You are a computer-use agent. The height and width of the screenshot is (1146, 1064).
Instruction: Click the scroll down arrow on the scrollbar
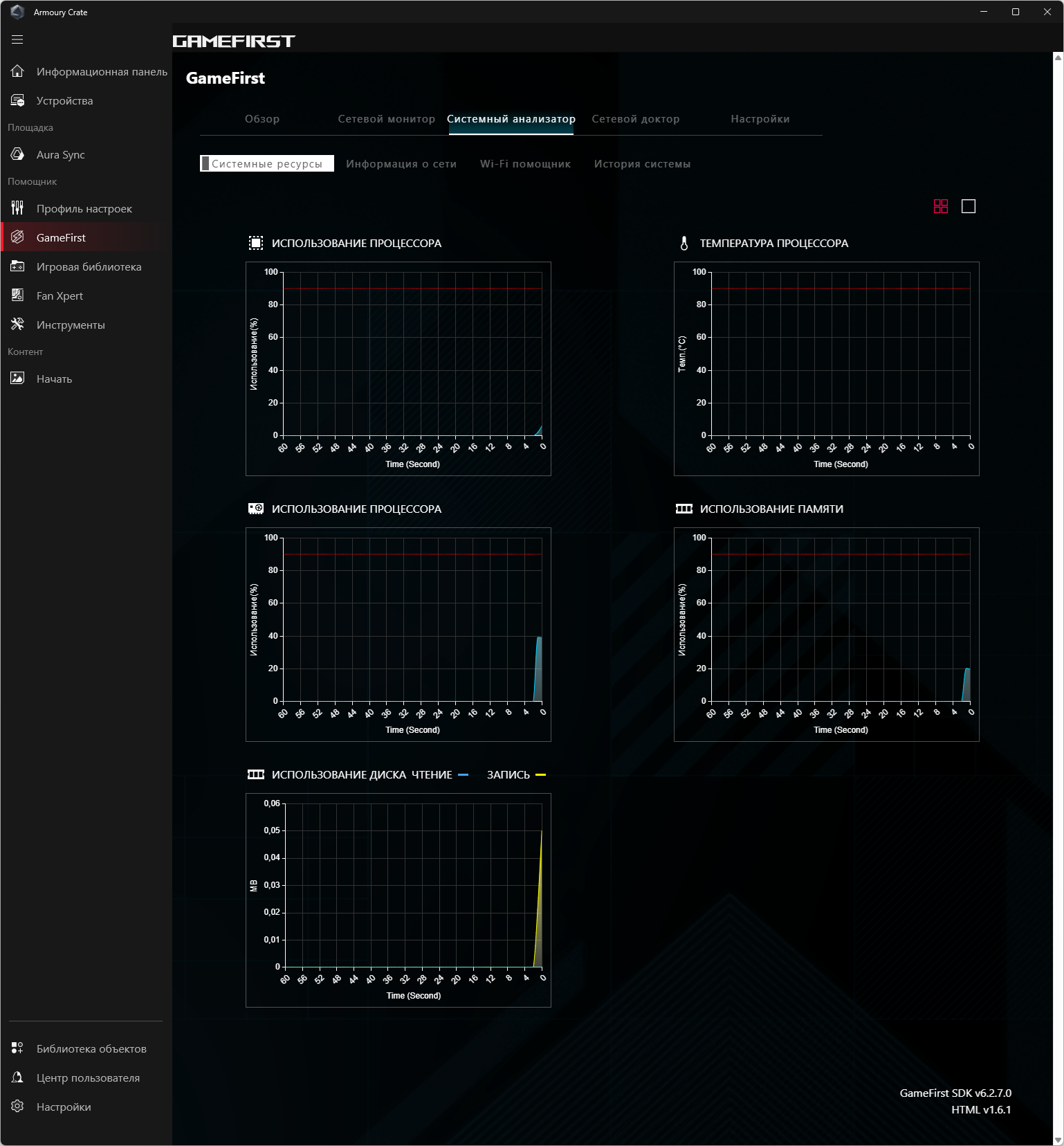pyautogui.click(x=1058, y=1140)
